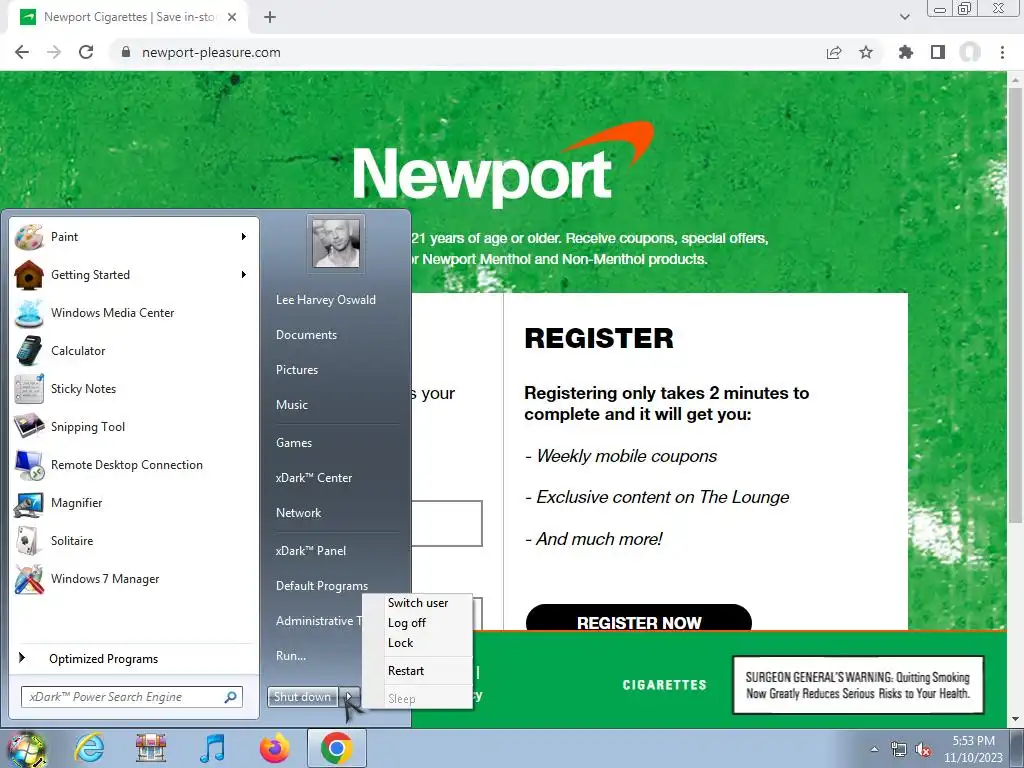The width and height of the screenshot is (1024, 768).
Task: Open xDark™ Panel
Action: pyautogui.click(x=311, y=551)
